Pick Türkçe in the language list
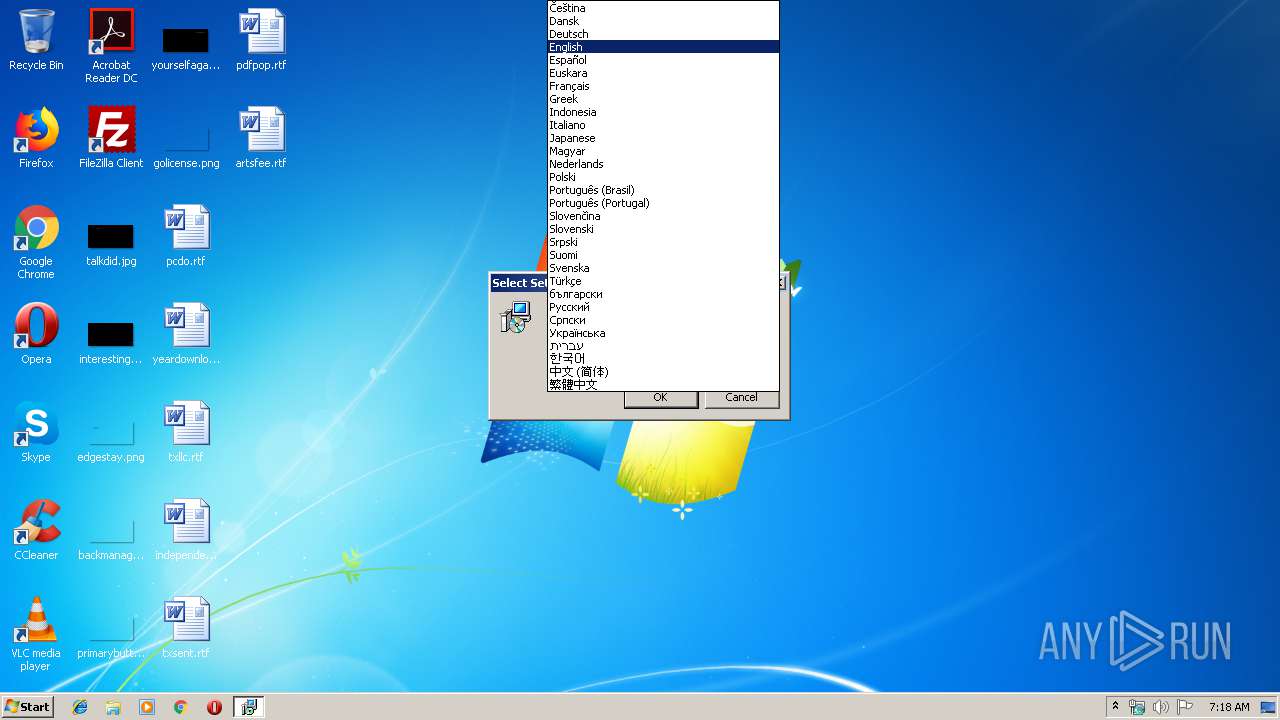 click(x=663, y=281)
